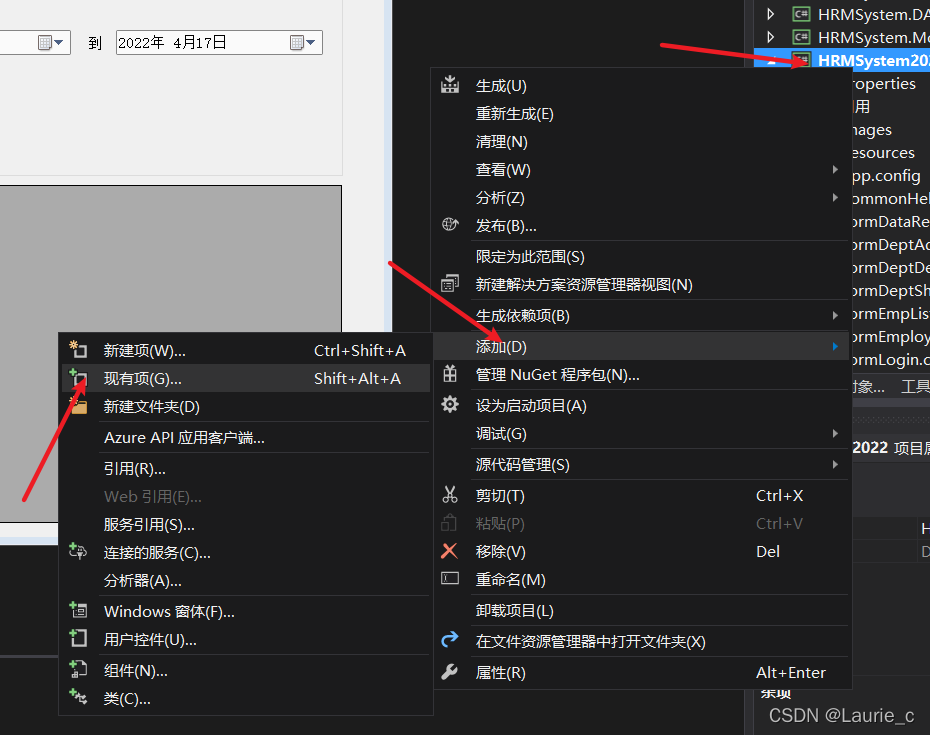
Task: Click the wrench icon next to 属性(R)
Action: click(450, 672)
